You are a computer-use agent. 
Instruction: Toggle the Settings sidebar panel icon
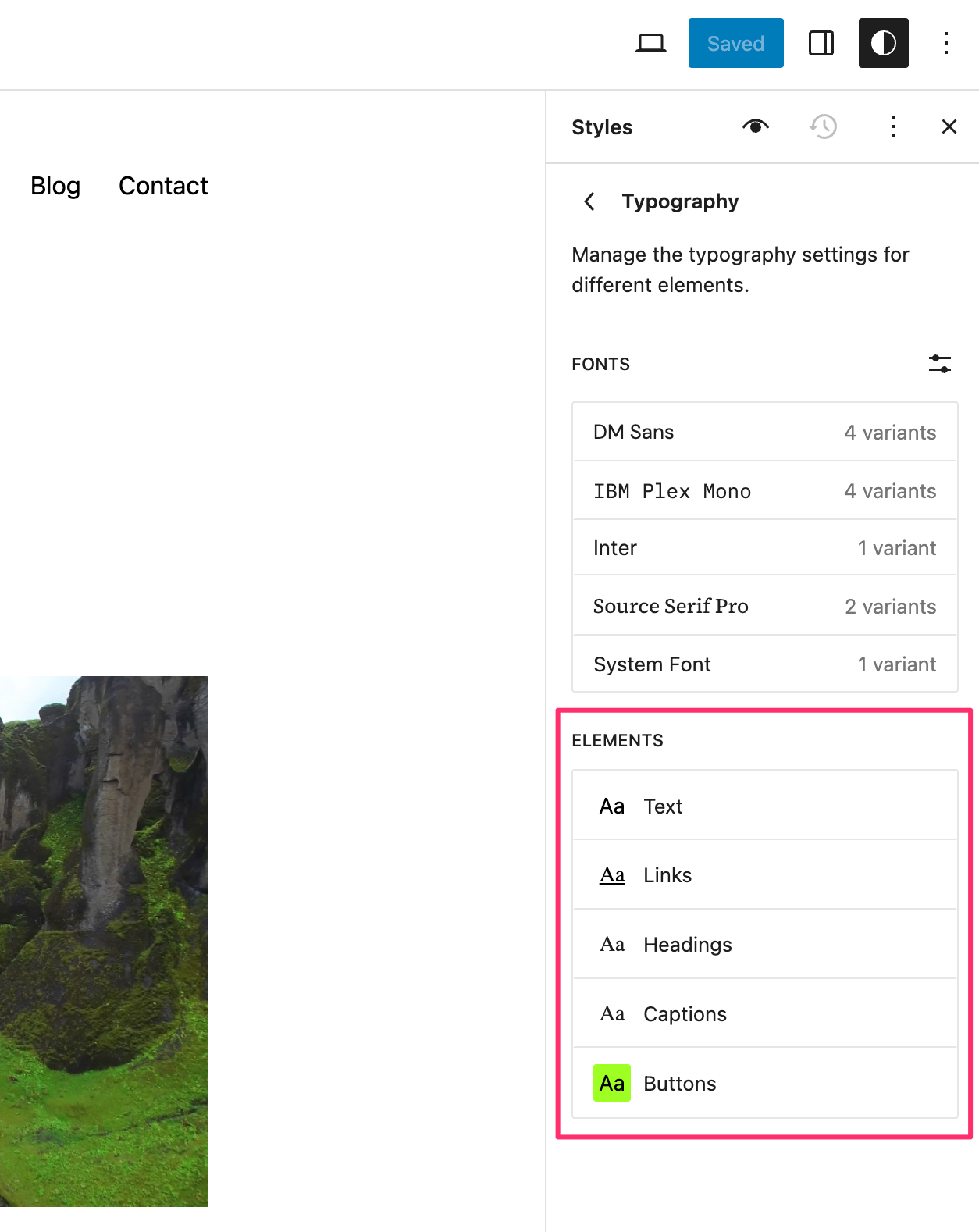[x=821, y=43]
